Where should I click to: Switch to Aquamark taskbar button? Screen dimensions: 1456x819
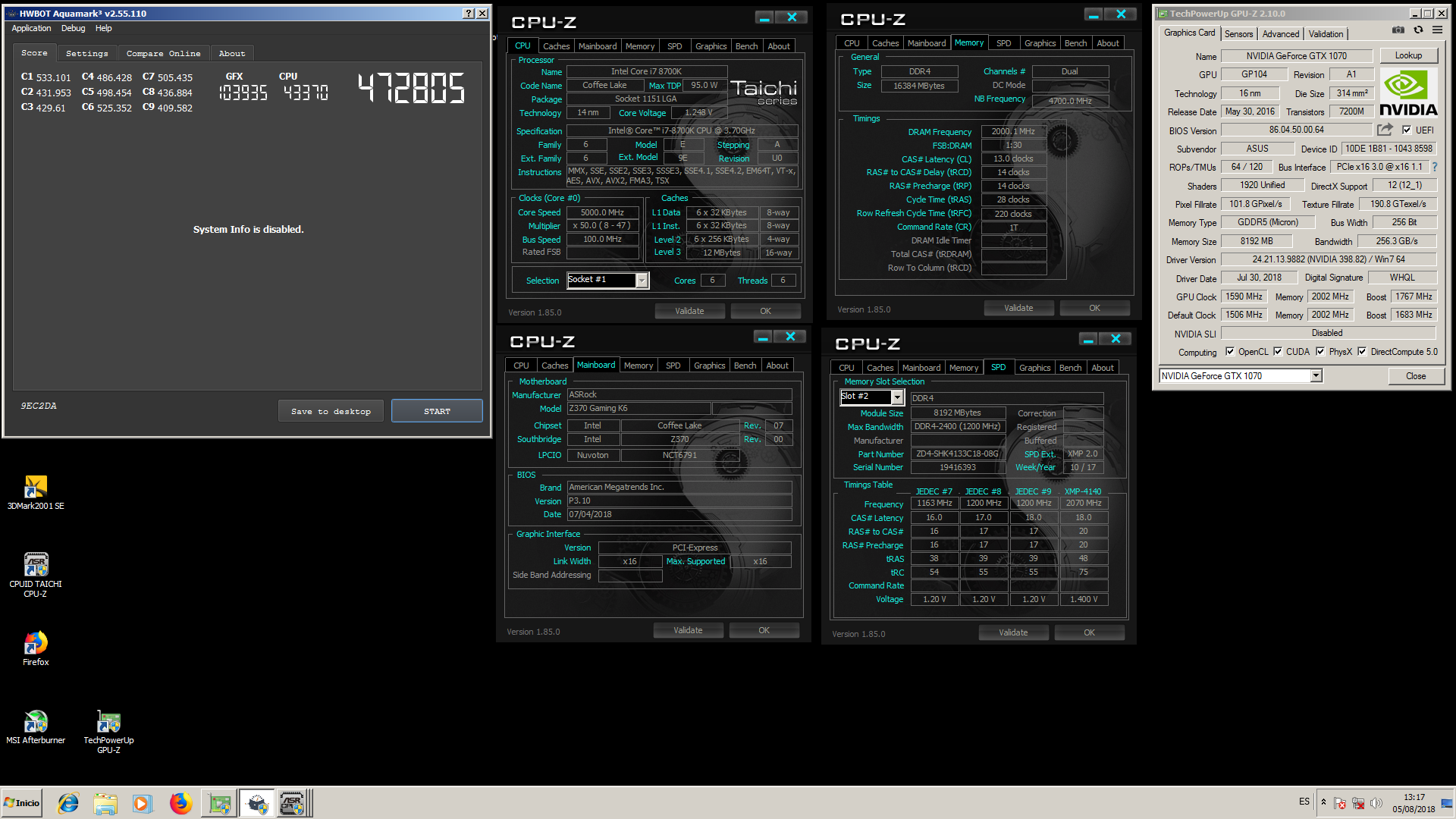pos(257,803)
